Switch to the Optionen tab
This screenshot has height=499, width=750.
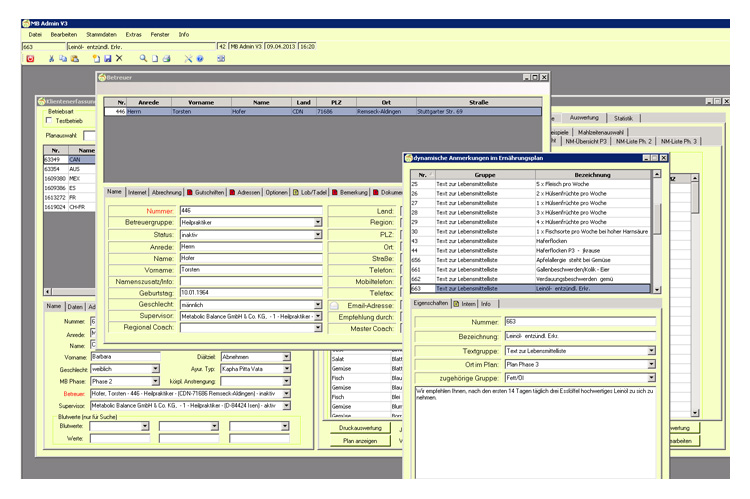tap(276, 192)
